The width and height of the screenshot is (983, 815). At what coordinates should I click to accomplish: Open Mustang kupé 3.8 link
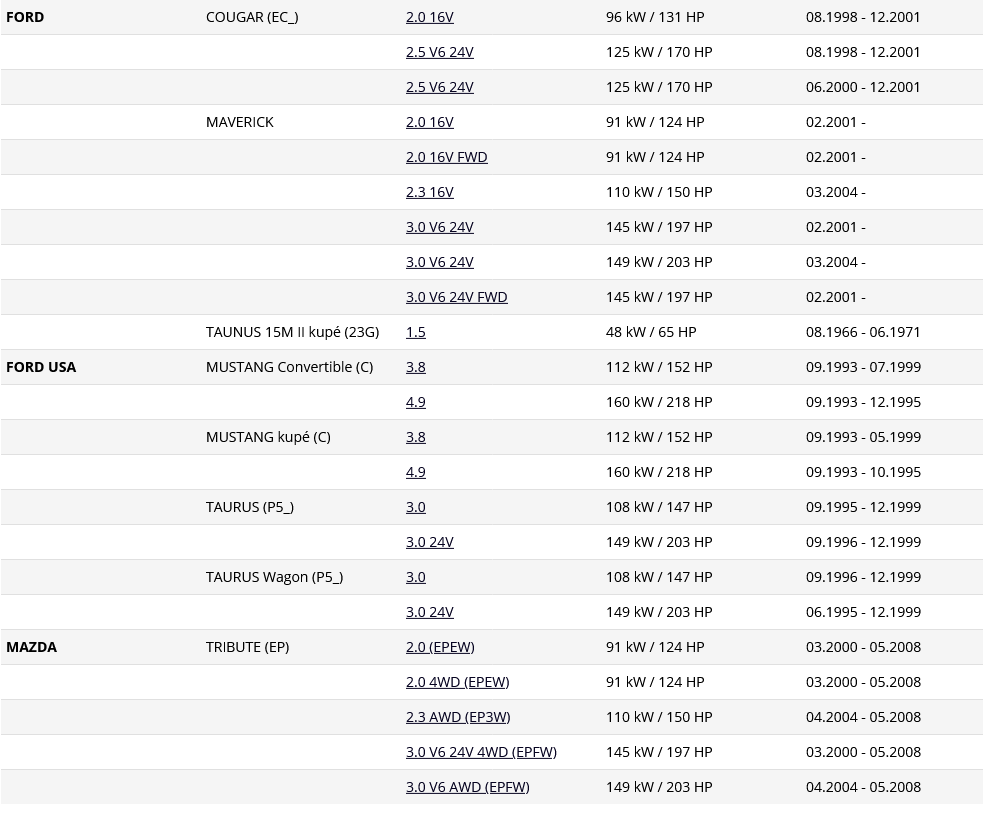pyautogui.click(x=416, y=438)
